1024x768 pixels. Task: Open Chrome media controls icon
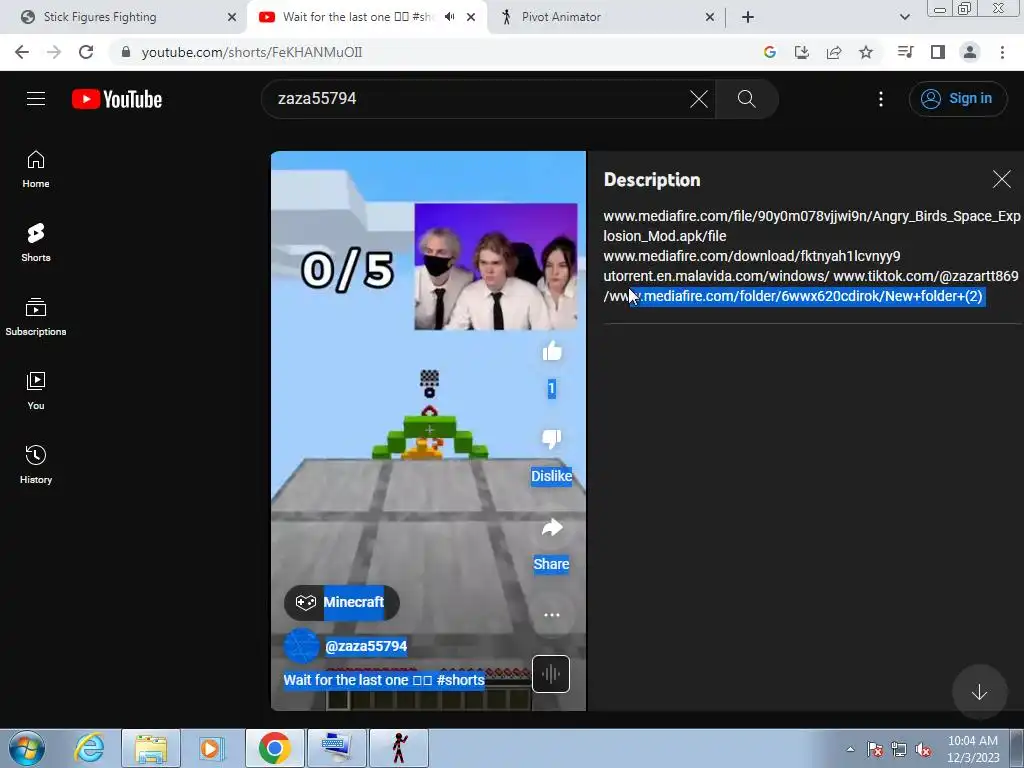[905, 52]
